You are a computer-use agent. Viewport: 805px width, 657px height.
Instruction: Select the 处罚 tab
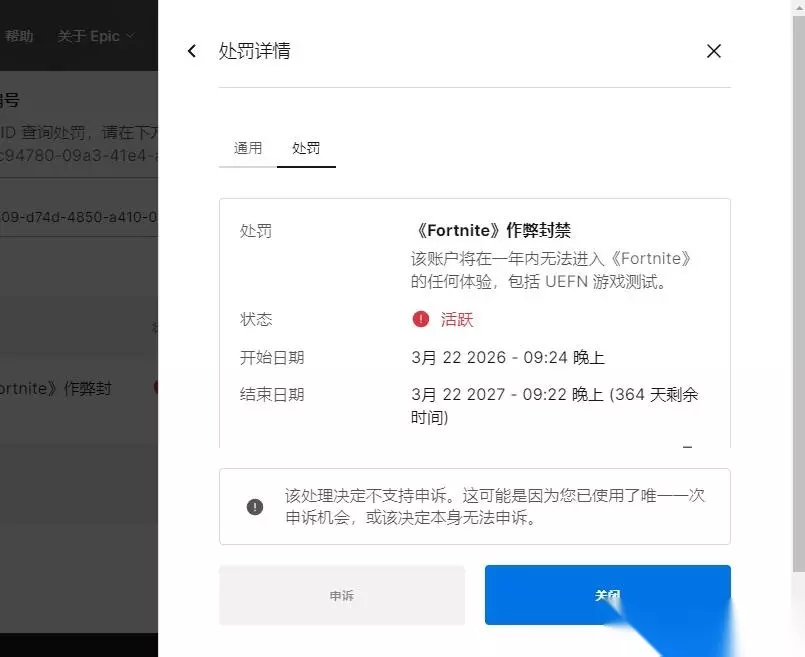[306, 148]
